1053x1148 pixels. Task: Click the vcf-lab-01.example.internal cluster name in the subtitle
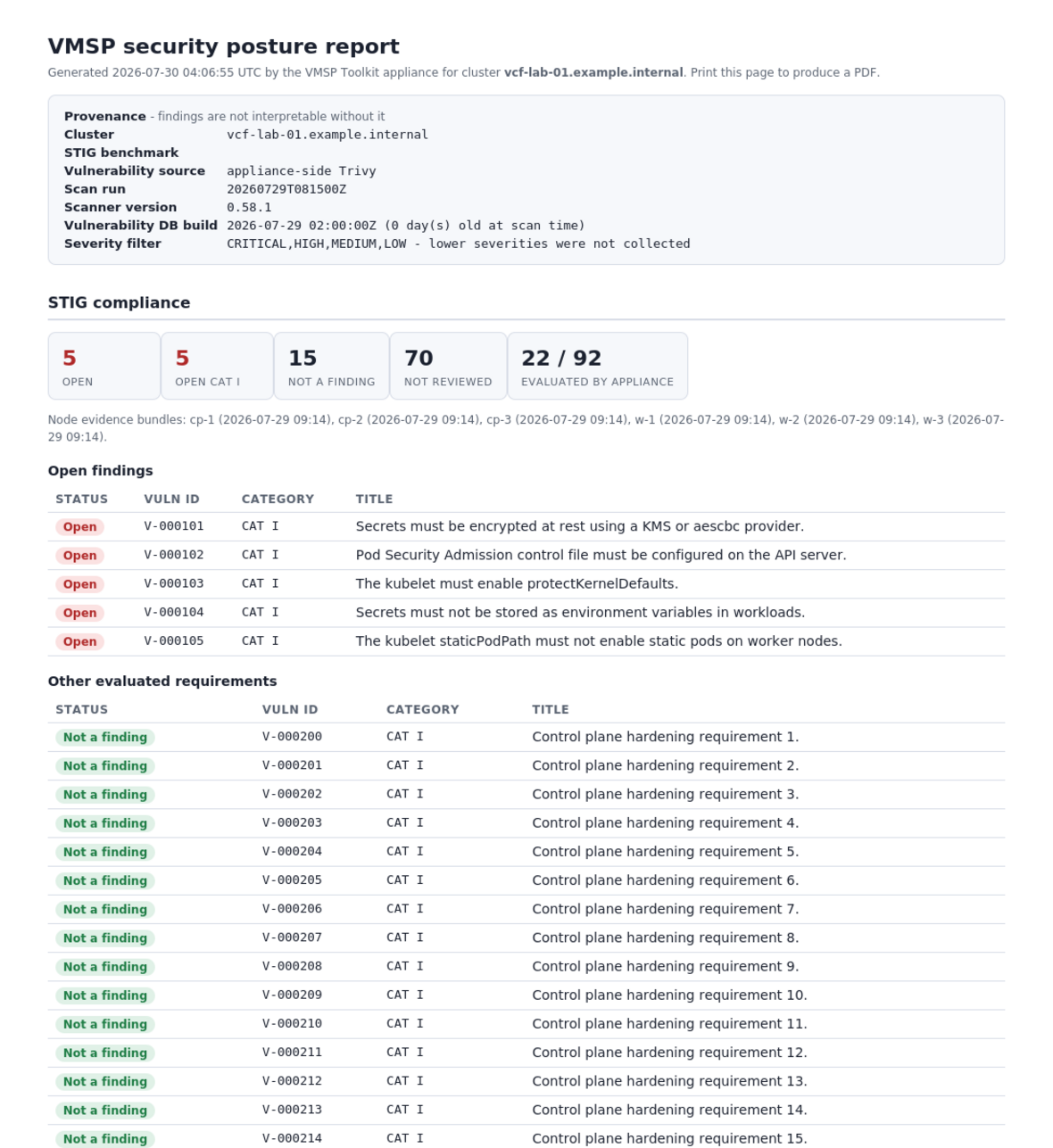point(593,73)
